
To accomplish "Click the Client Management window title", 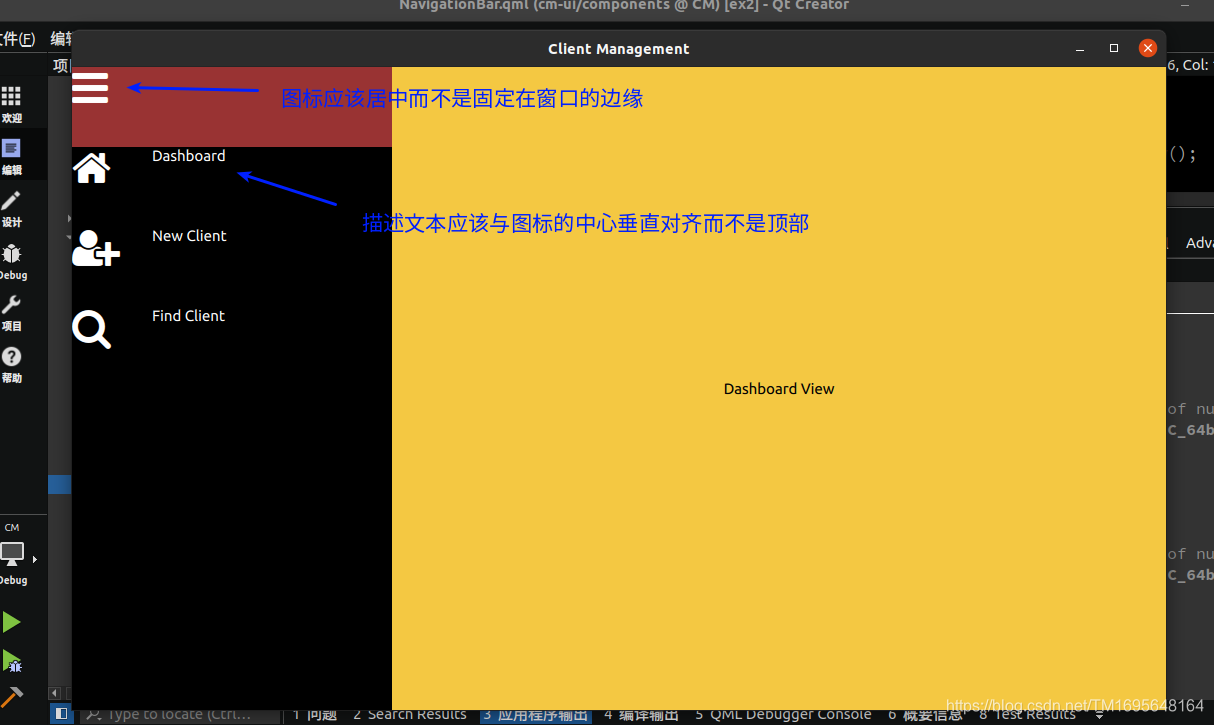I will coord(619,49).
